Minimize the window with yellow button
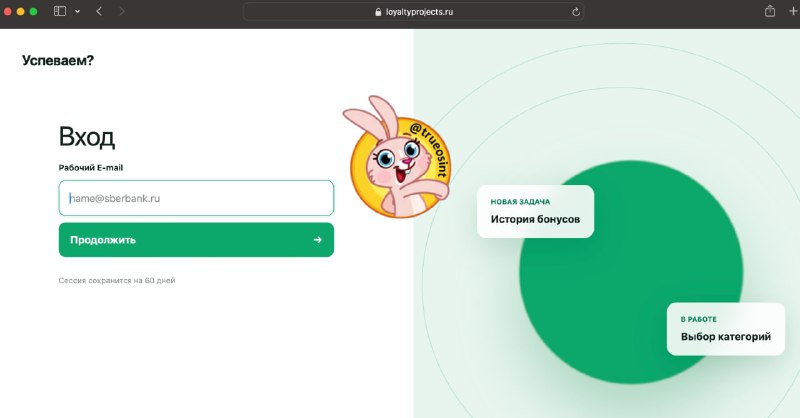This screenshot has height=418, width=800. pyautogui.click(x=20, y=11)
